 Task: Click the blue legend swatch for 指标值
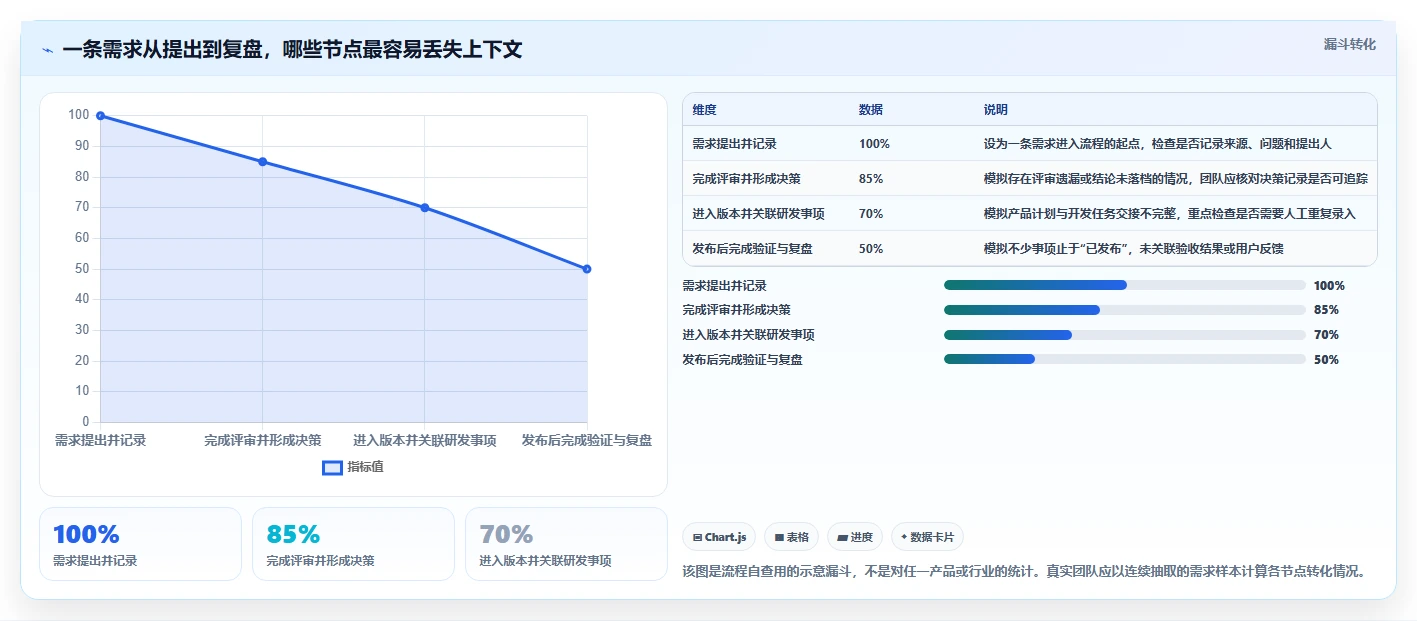(x=332, y=467)
